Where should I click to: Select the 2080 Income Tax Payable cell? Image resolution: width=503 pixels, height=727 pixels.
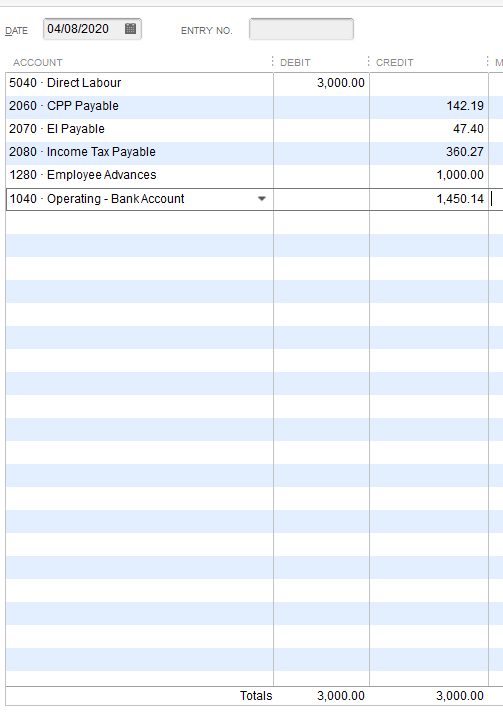pyautogui.click(x=140, y=153)
